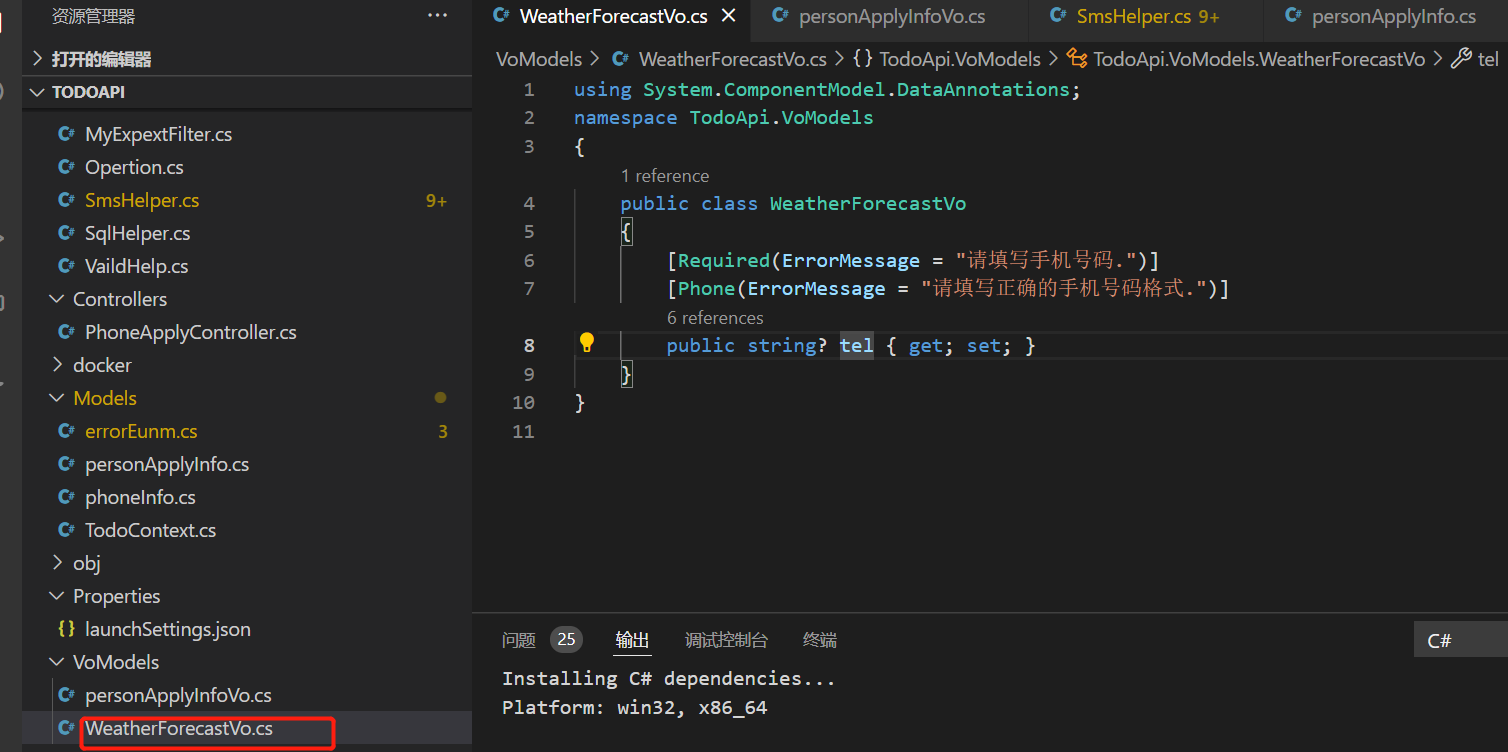Image resolution: width=1508 pixels, height=752 pixels.
Task: Click the Phone attribute on line 7
Action: click(707, 288)
